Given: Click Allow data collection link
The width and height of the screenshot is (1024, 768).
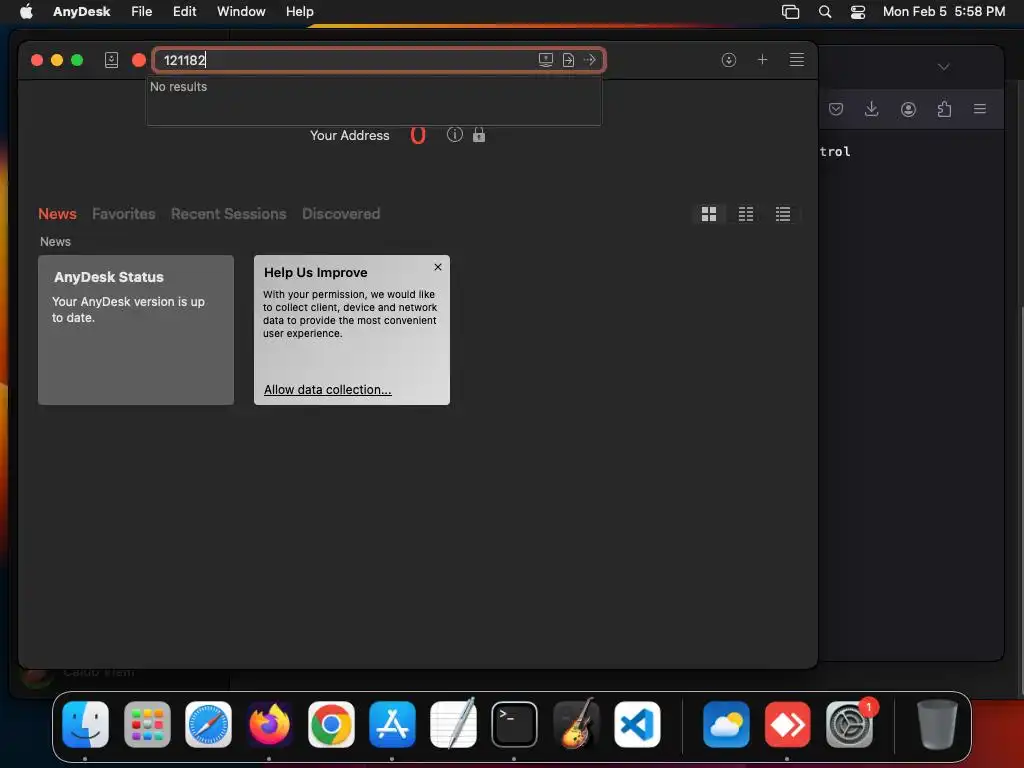Looking at the screenshot, I should tap(328, 389).
